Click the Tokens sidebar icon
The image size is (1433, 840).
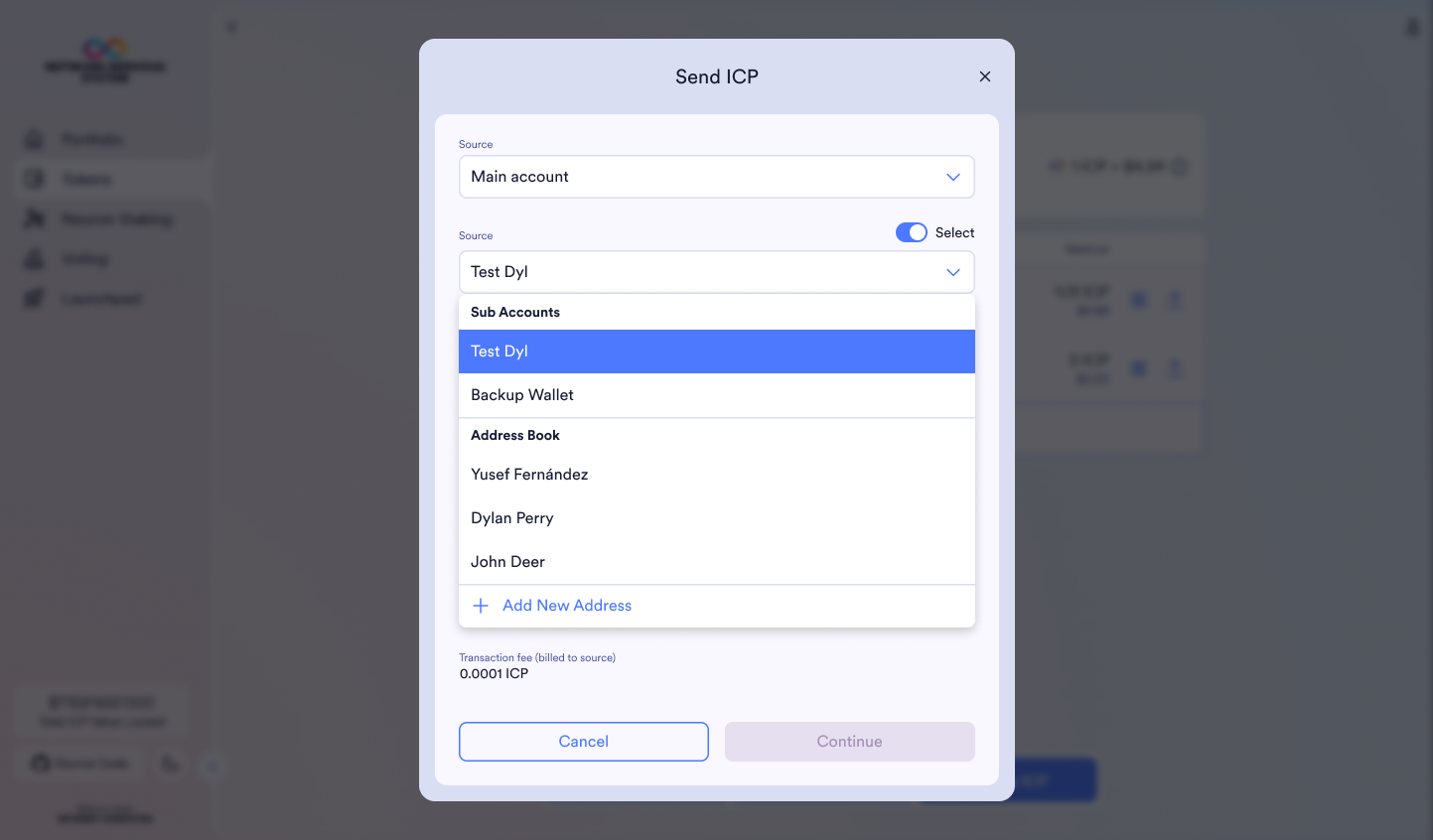coord(35,179)
